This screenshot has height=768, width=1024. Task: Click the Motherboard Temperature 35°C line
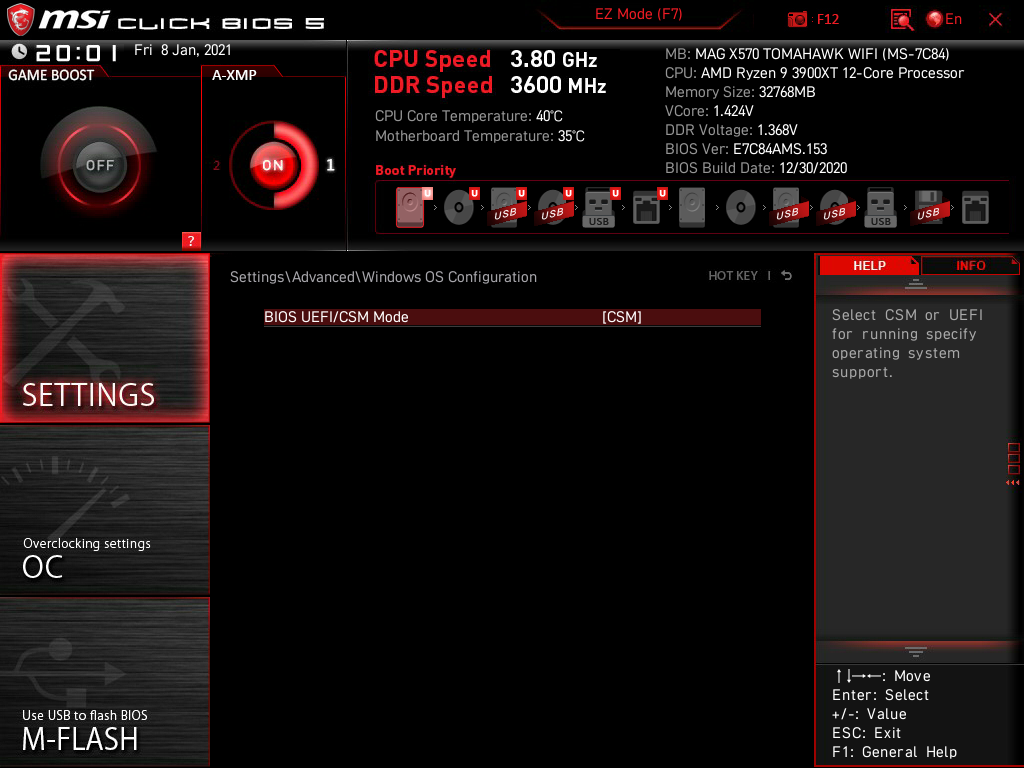click(479, 136)
